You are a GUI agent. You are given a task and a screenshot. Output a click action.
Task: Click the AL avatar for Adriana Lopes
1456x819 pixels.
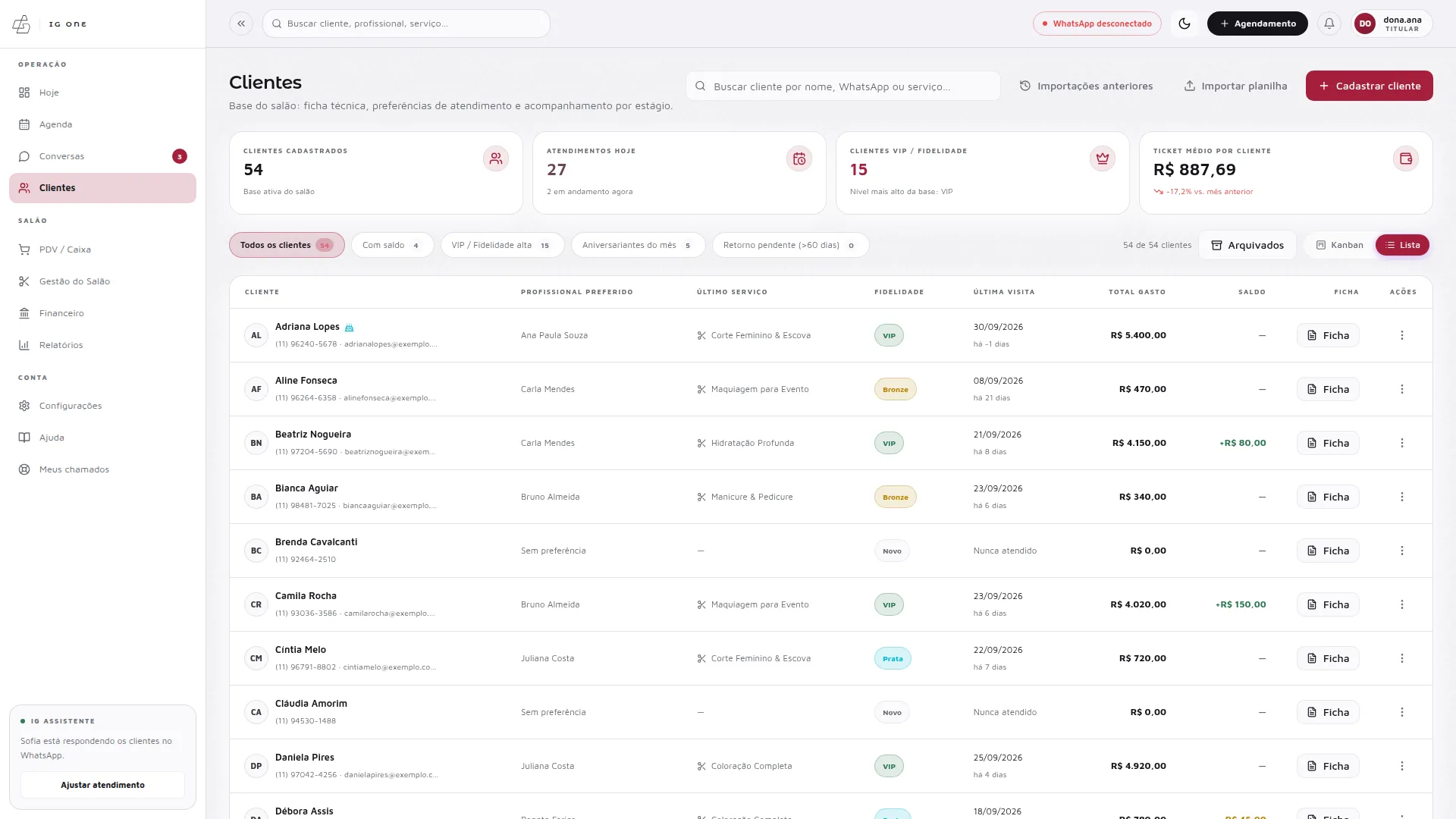(256, 335)
